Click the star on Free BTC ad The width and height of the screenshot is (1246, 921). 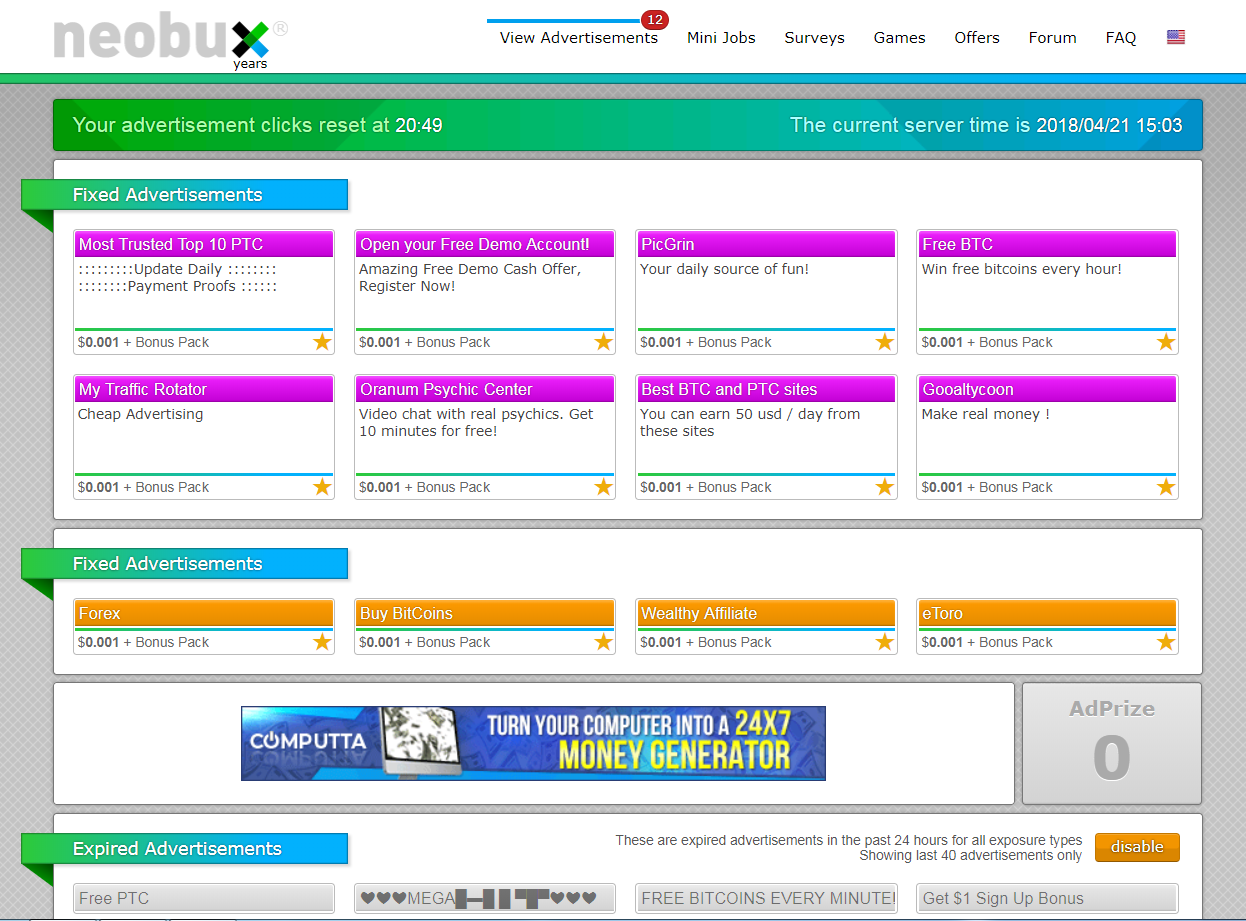tap(1166, 342)
